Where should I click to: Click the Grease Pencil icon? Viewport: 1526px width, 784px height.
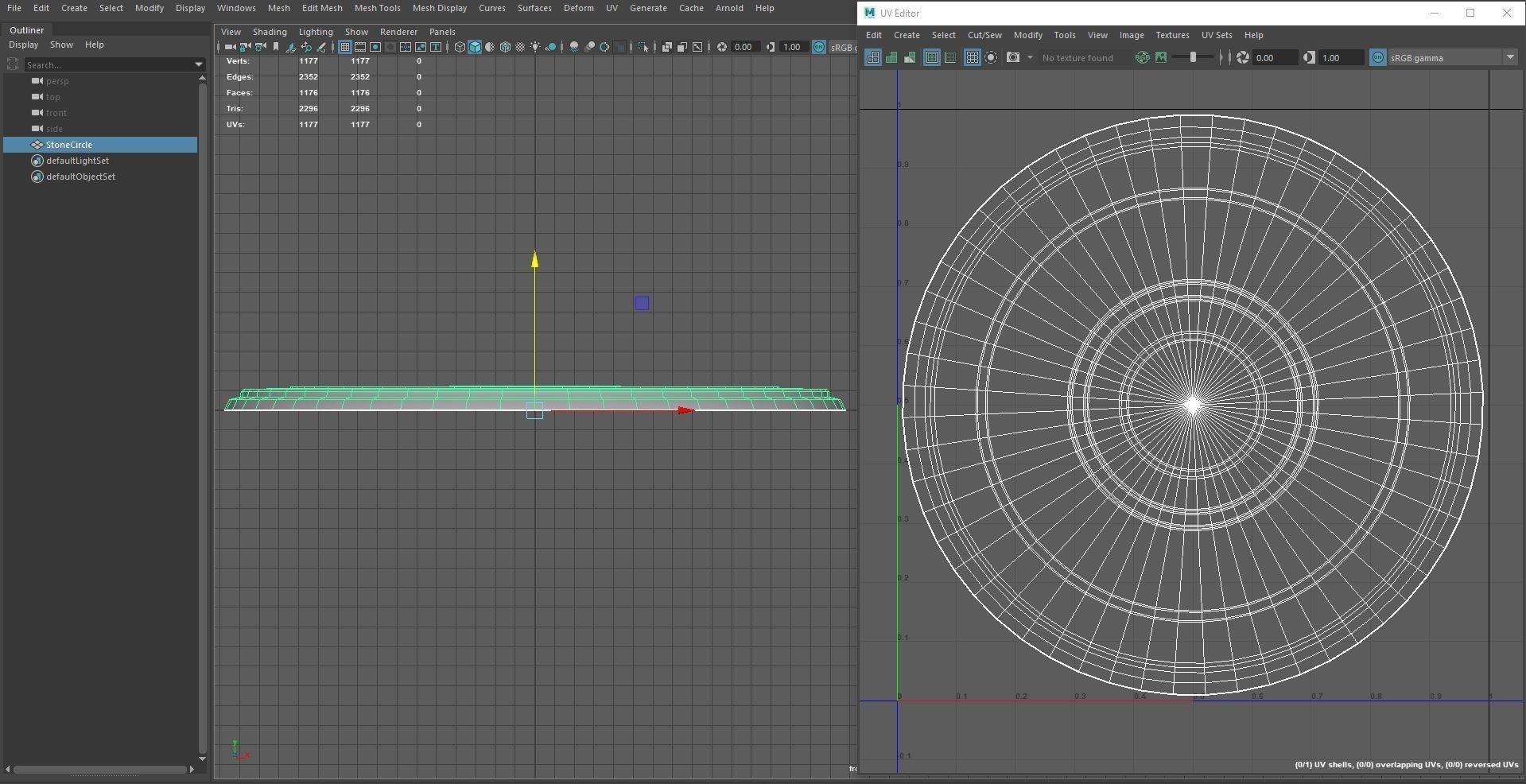click(x=321, y=47)
